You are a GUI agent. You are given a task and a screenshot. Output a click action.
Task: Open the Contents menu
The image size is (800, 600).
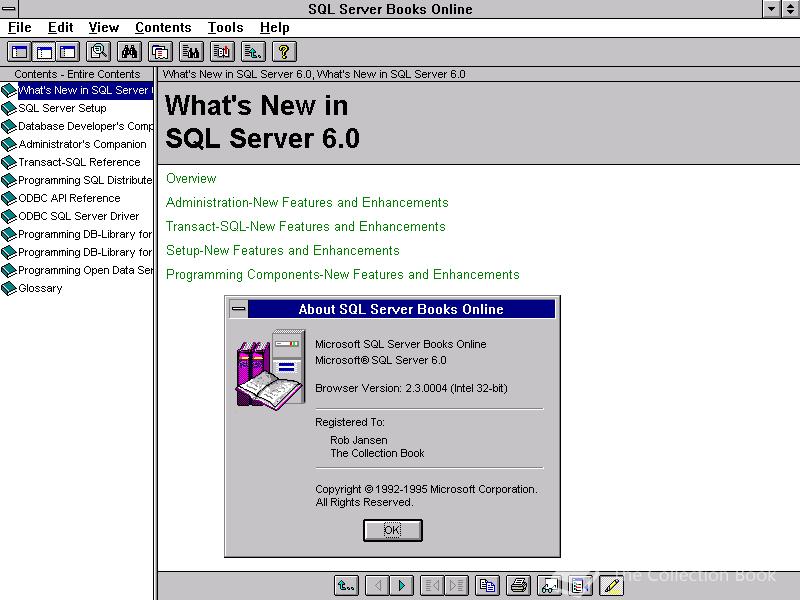(x=163, y=28)
